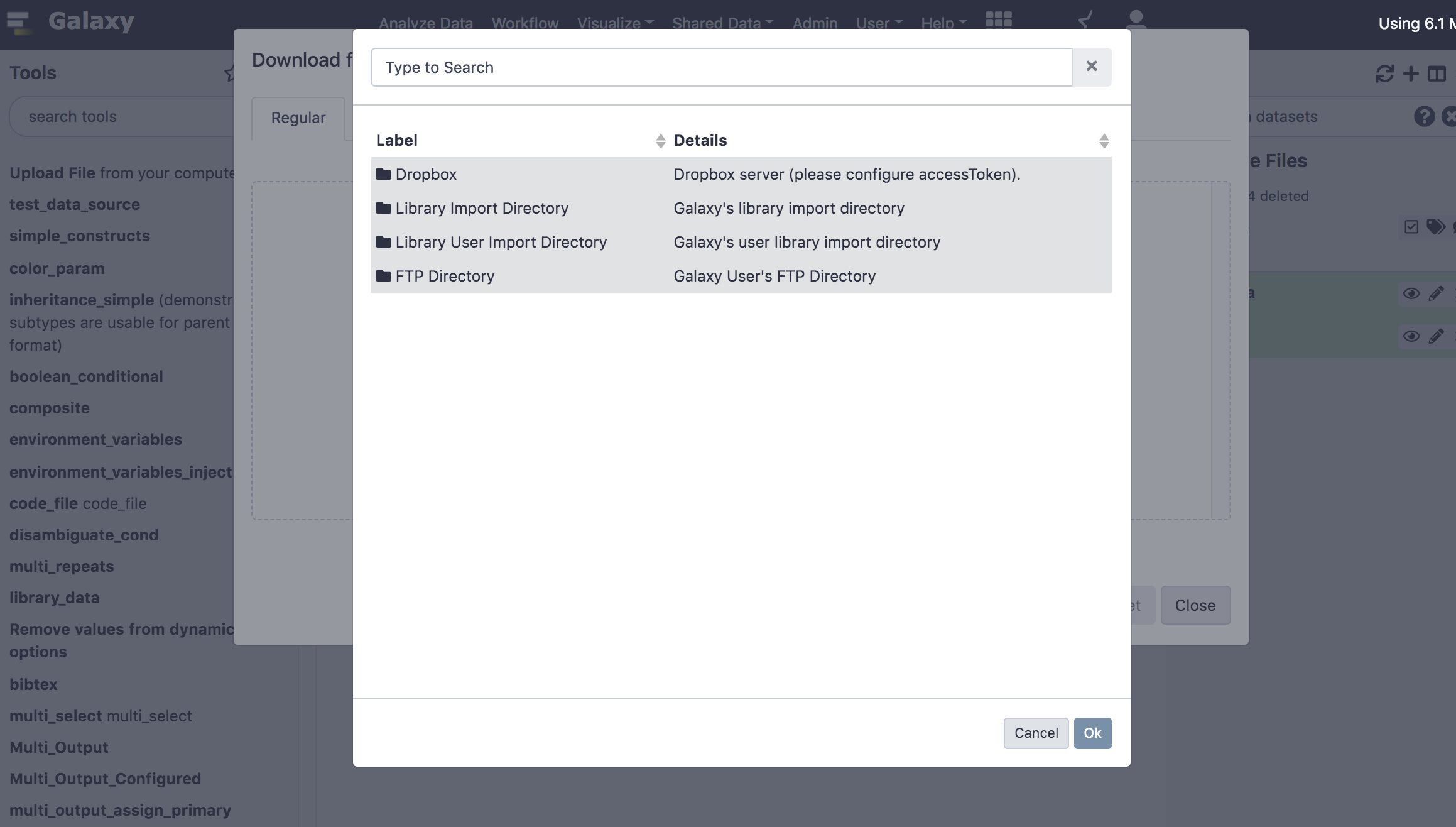Viewport: 1456px width, 827px height.
Task: Click the Cancel button in file dialog
Action: pyautogui.click(x=1036, y=733)
